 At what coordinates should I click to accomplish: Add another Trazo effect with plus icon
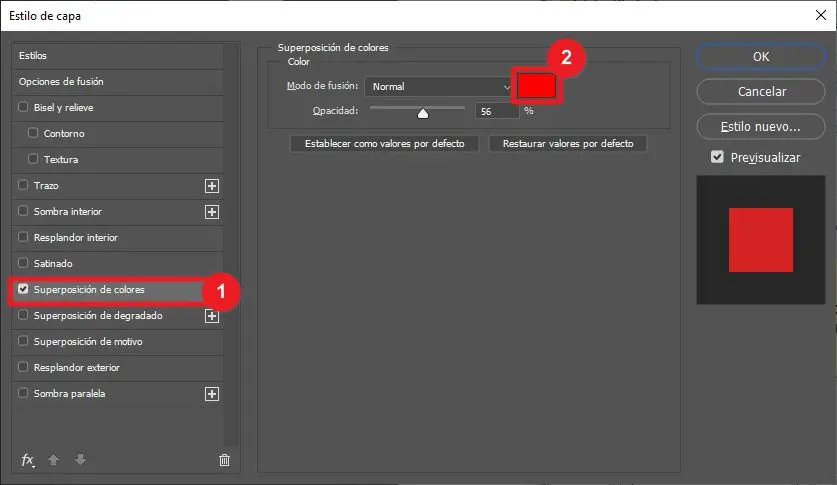tap(211, 186)
